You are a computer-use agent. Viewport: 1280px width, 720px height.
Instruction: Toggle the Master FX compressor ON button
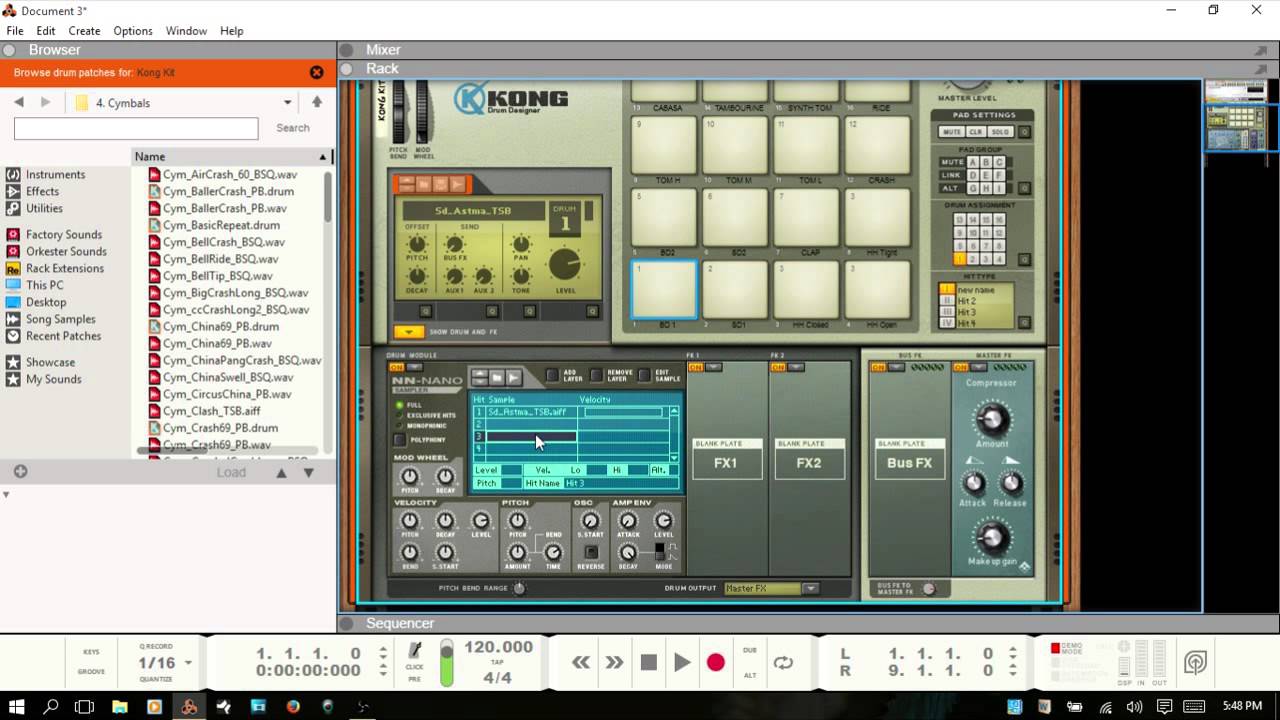(x=960, y=367)
